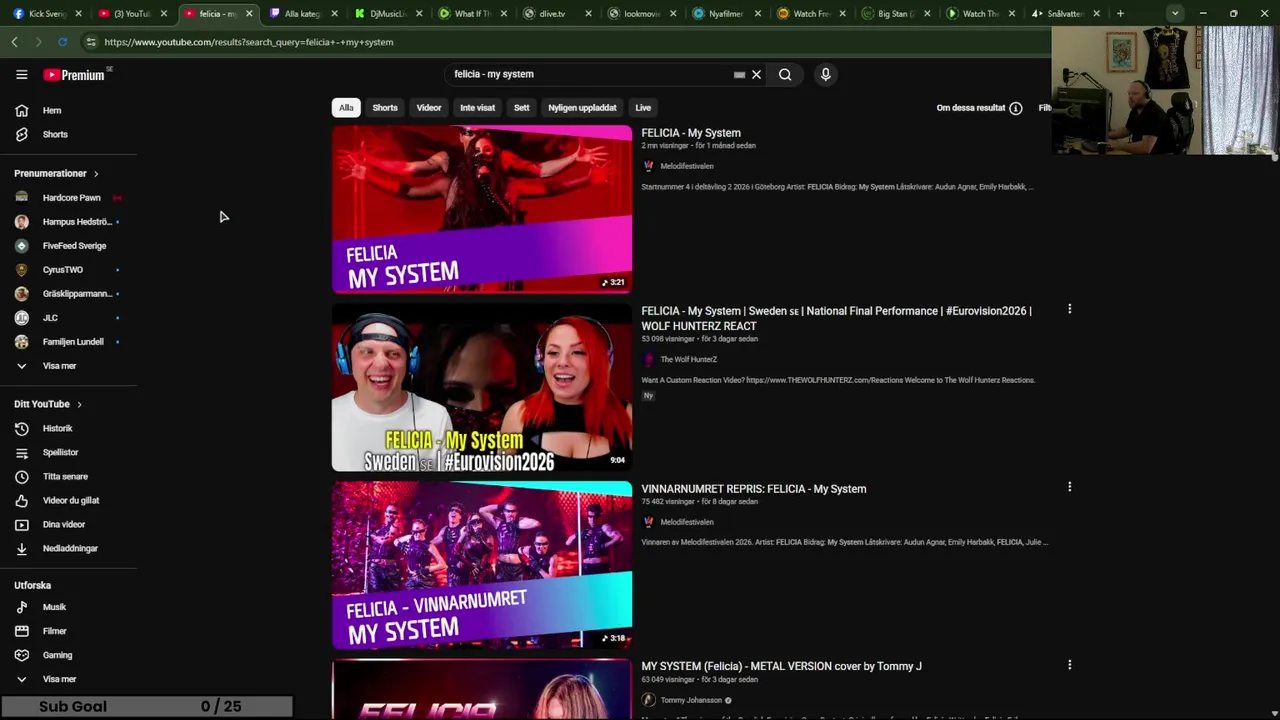Go to YouTube Premium home logo

75,75
